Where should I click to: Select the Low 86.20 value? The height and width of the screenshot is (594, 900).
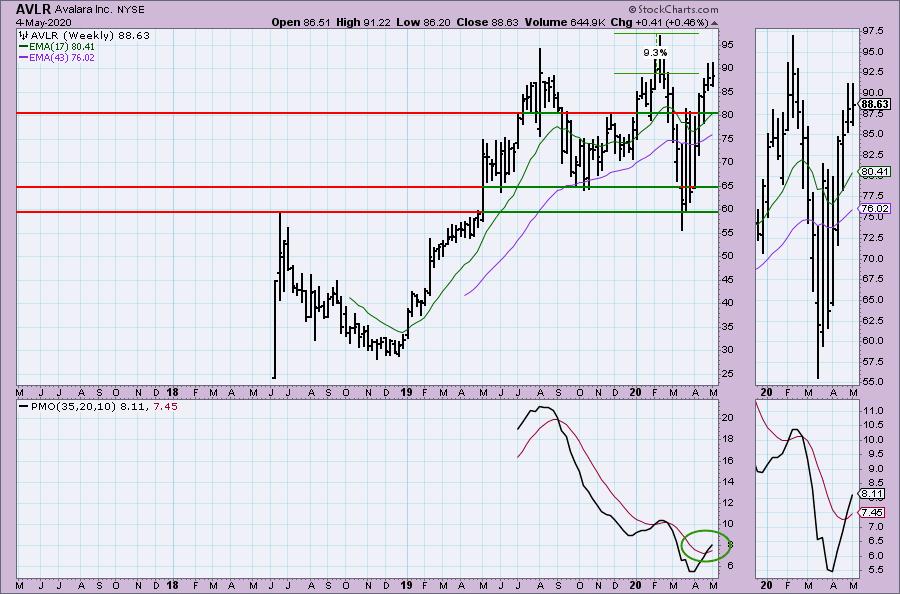tap(422, 22)
